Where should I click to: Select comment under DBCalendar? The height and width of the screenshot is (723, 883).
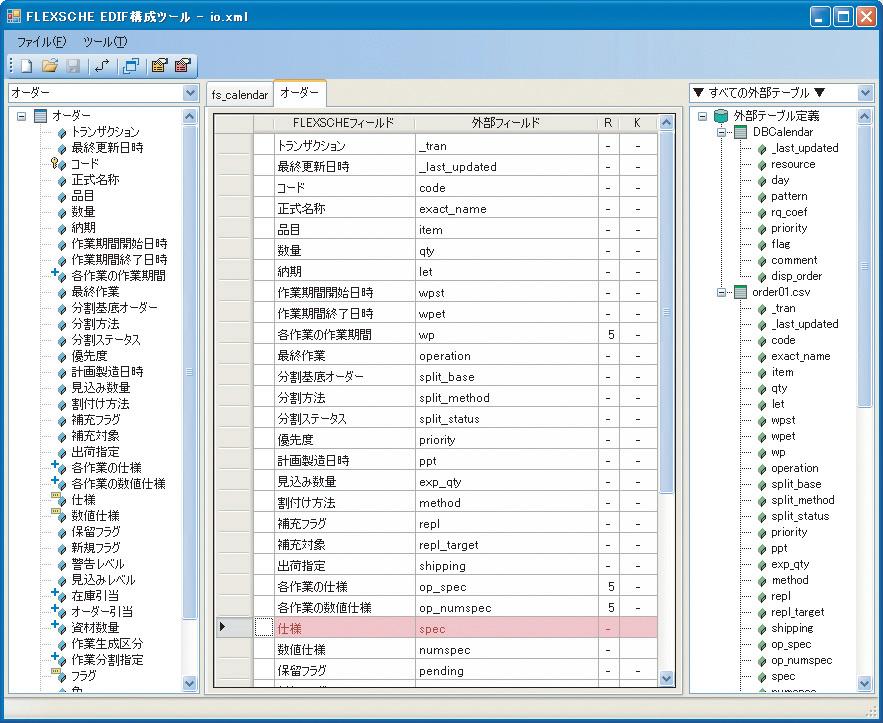(794, 260)
